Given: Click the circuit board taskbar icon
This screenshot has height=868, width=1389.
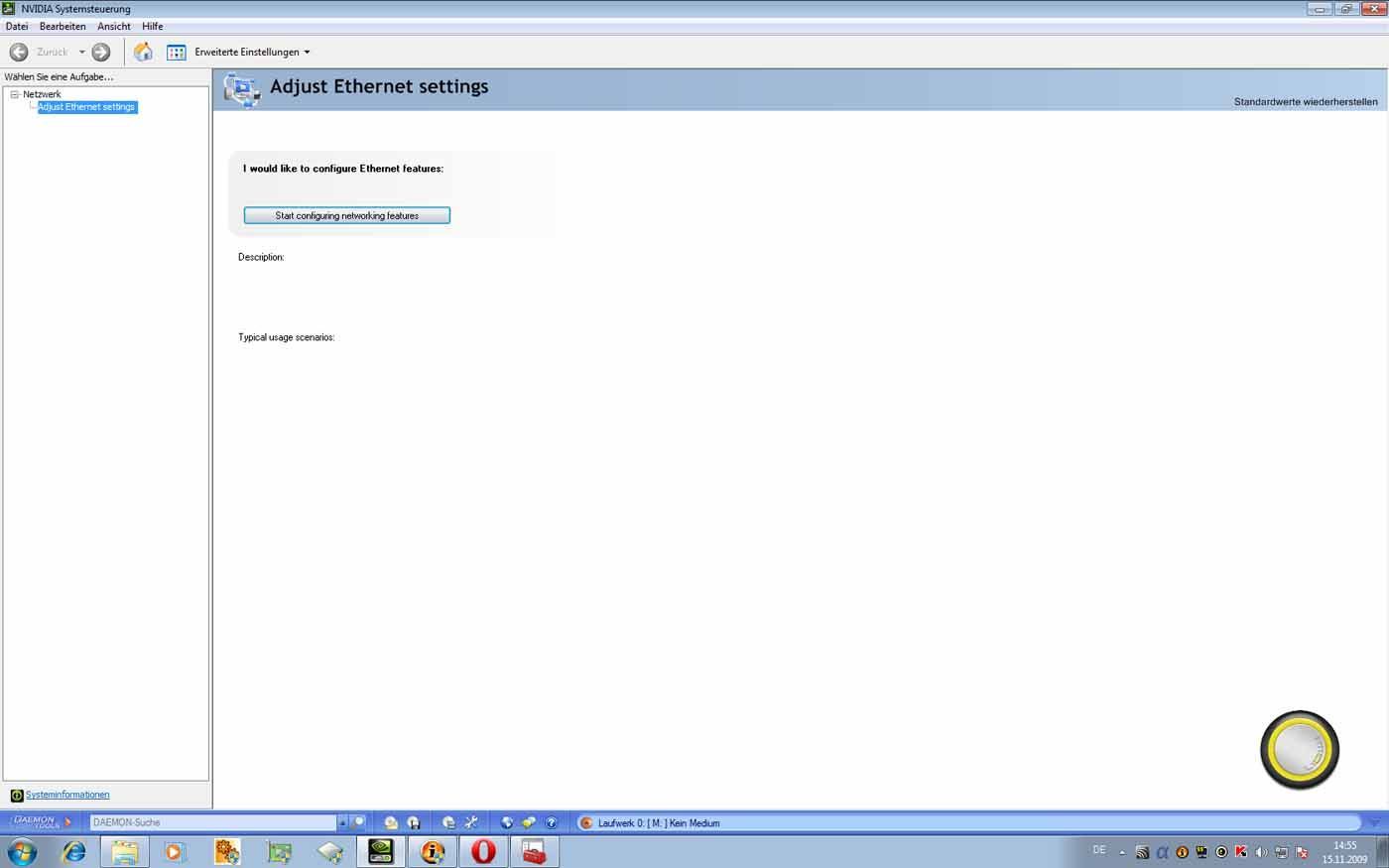Looking at the screenshot, I should [x=279, y=851].
